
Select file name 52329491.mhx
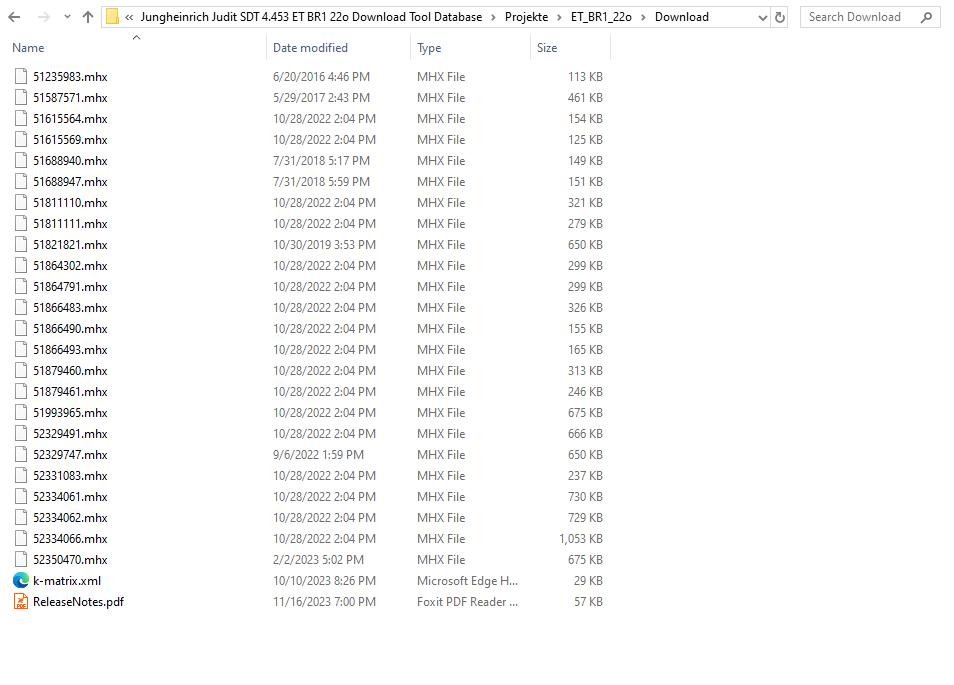(x=70, y=434)
